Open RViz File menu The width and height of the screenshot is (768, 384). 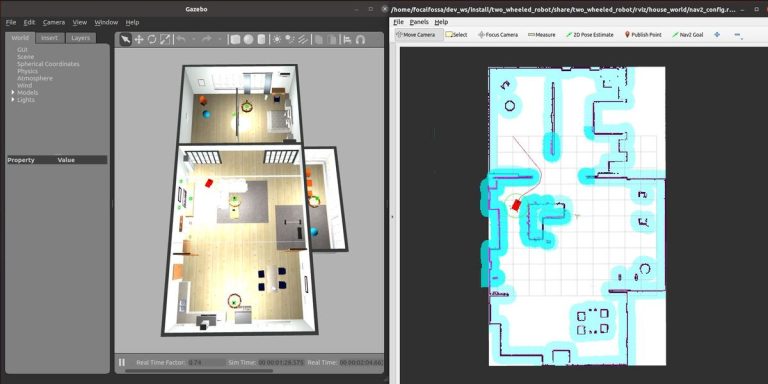399,22
